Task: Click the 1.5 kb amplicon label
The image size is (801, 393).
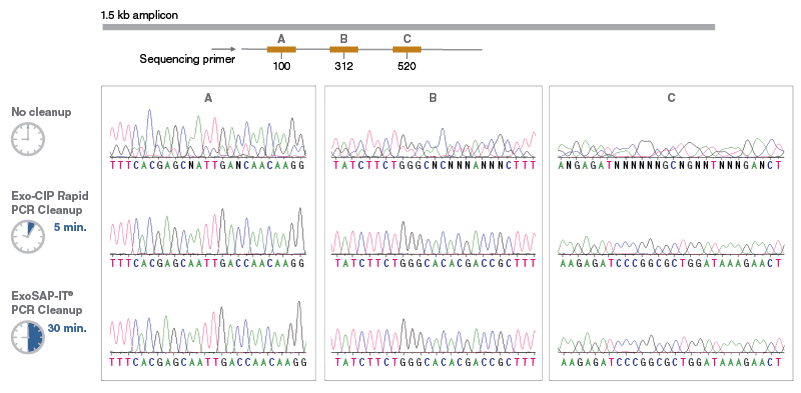Action: [x=139, y=15]
